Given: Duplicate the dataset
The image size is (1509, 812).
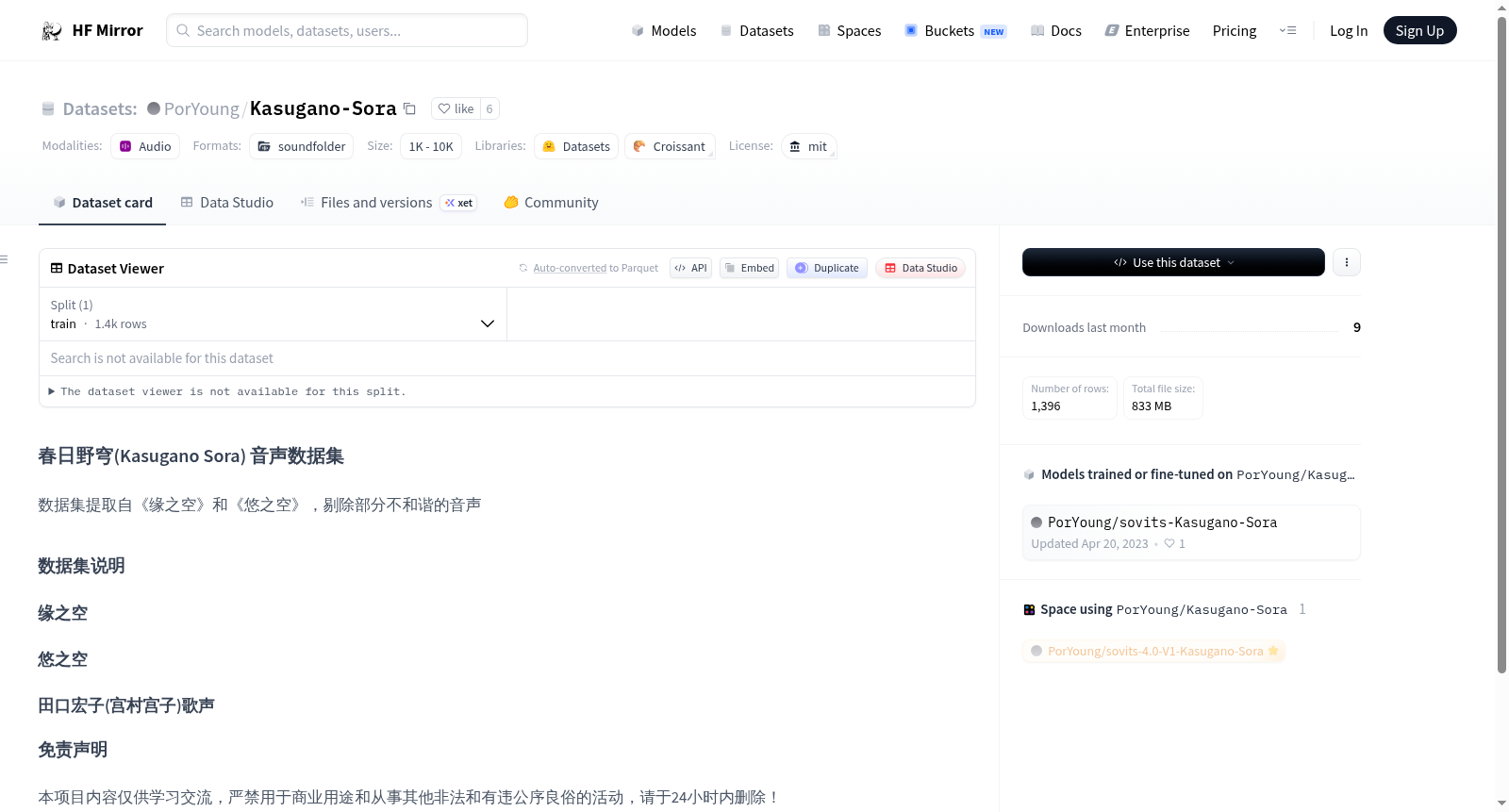Looking at the screenshot, I should (x=827, y=268).
